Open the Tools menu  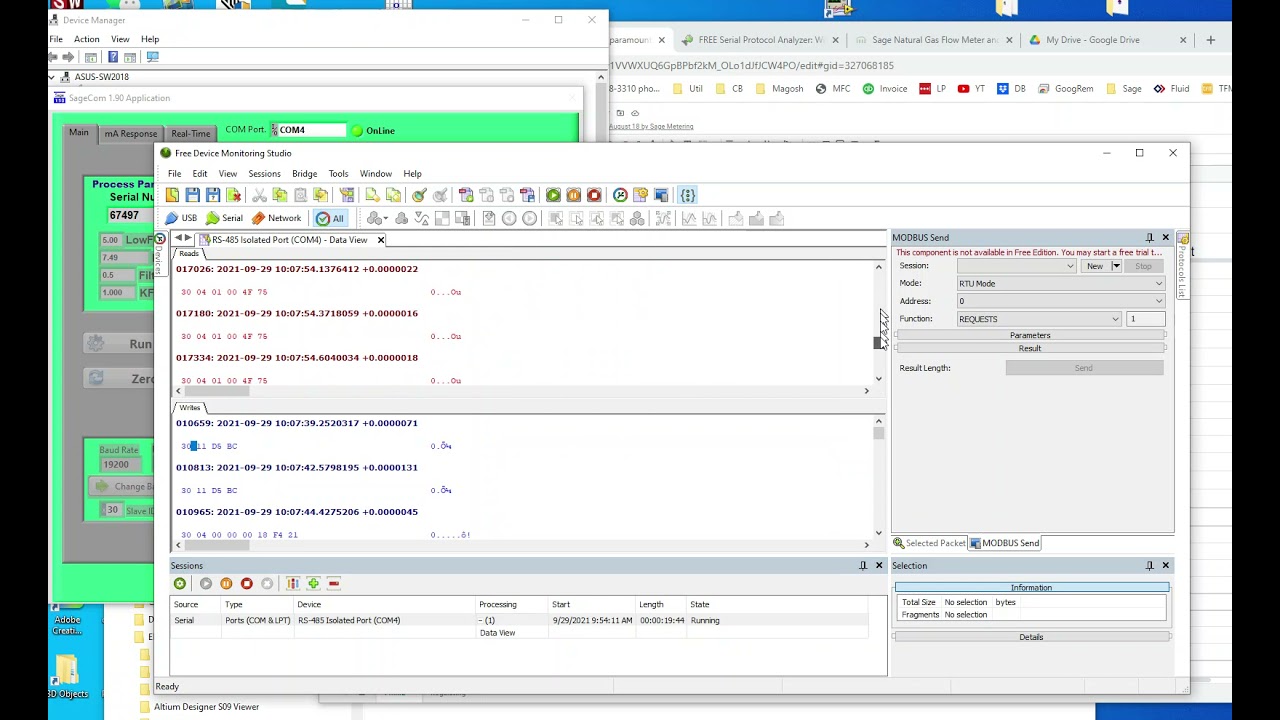[338, 174]
